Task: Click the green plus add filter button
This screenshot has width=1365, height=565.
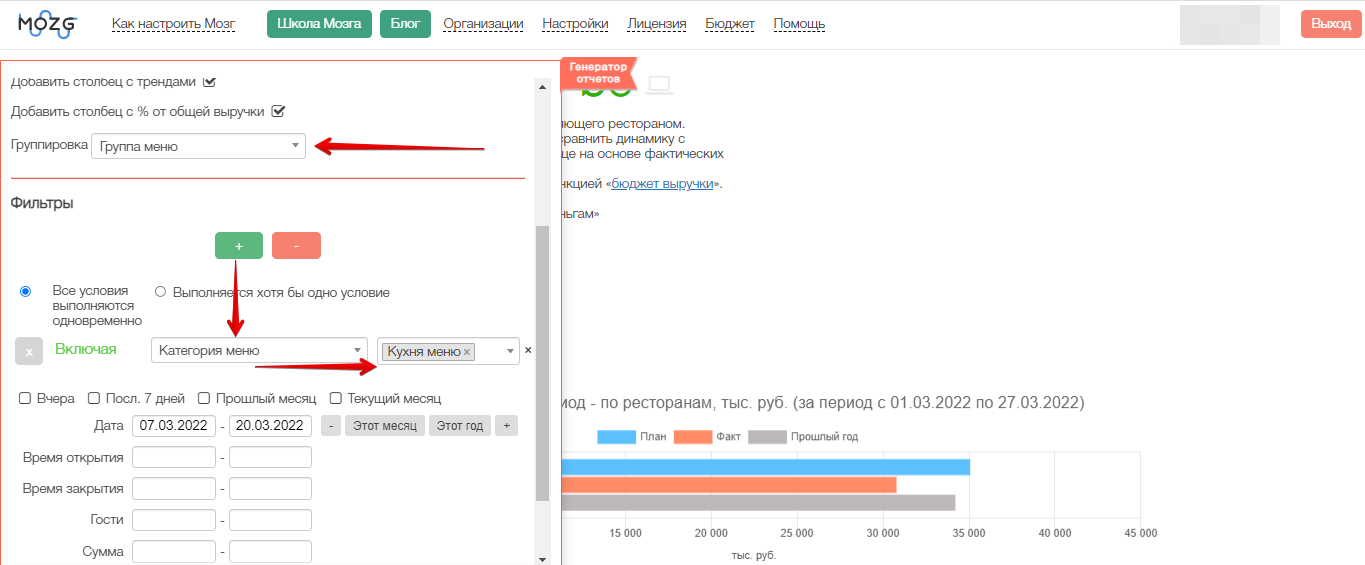Action: pyautogui.click(x=239, y=246)
